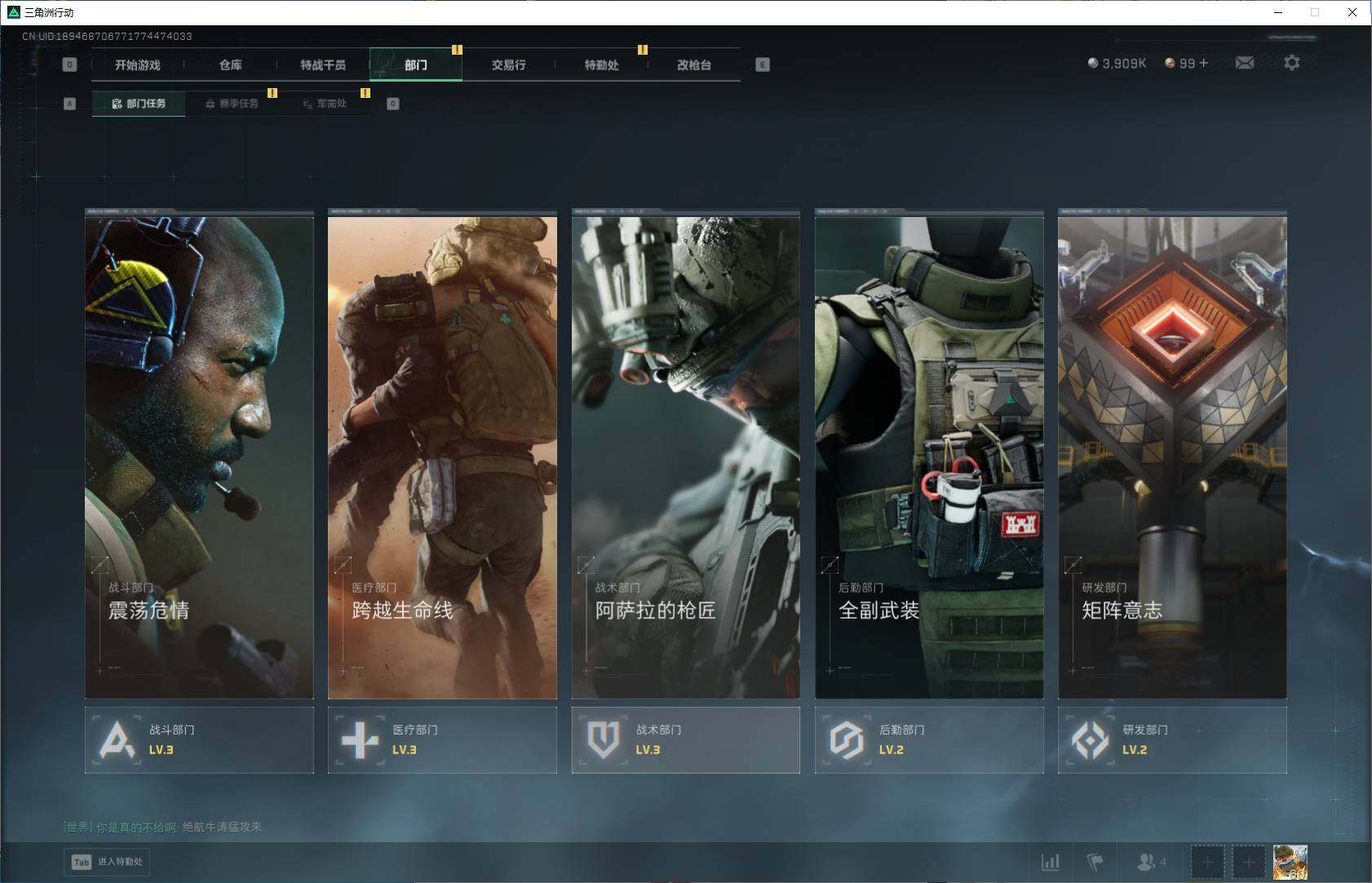This screenshot has width=1372, height=883.
Task: Select the 矩阵意志 research mission card
Action: click(x=1172, y=457)
